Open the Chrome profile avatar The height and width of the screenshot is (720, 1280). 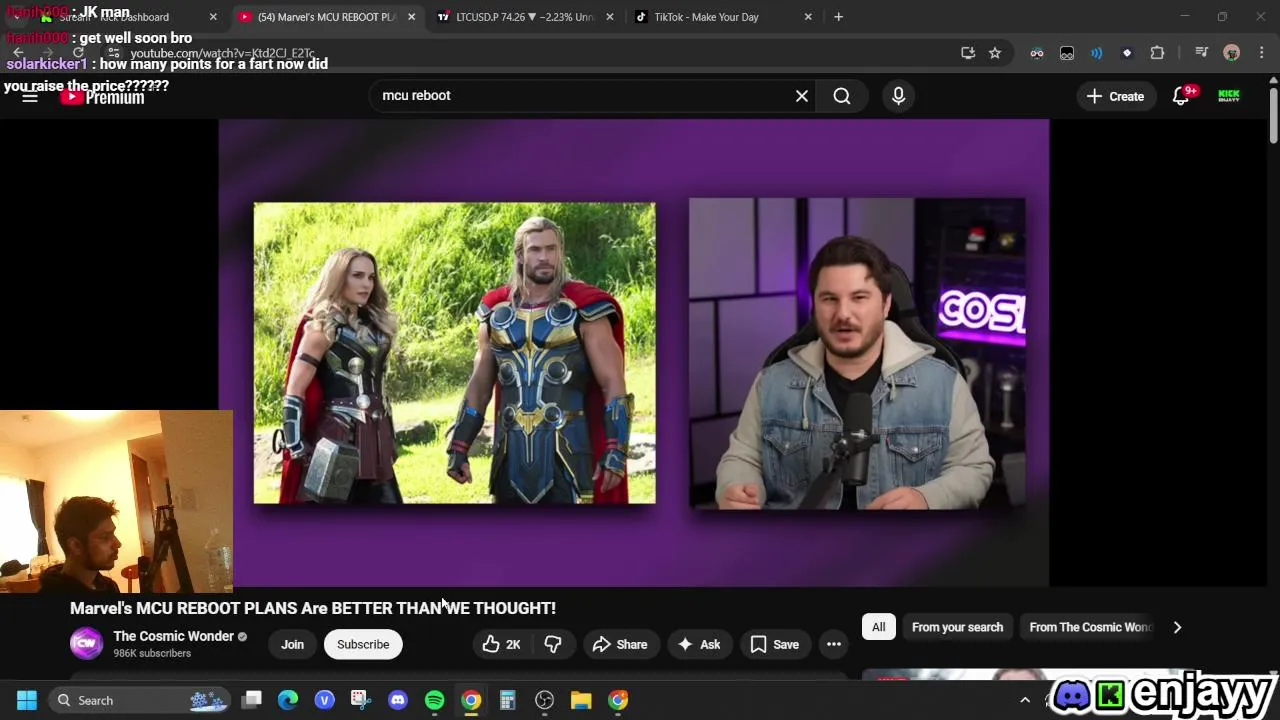click(x=1231, y=53)
